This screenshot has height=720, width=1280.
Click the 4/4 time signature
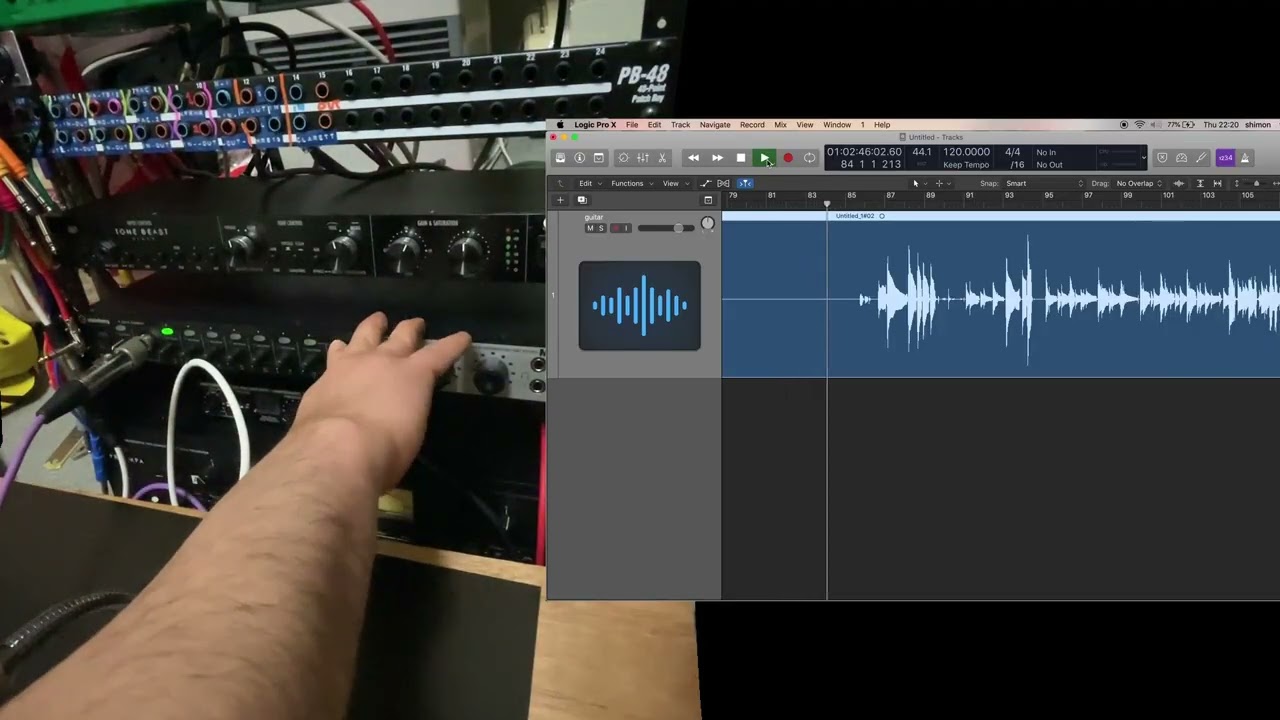click(x=1013, y=152)
